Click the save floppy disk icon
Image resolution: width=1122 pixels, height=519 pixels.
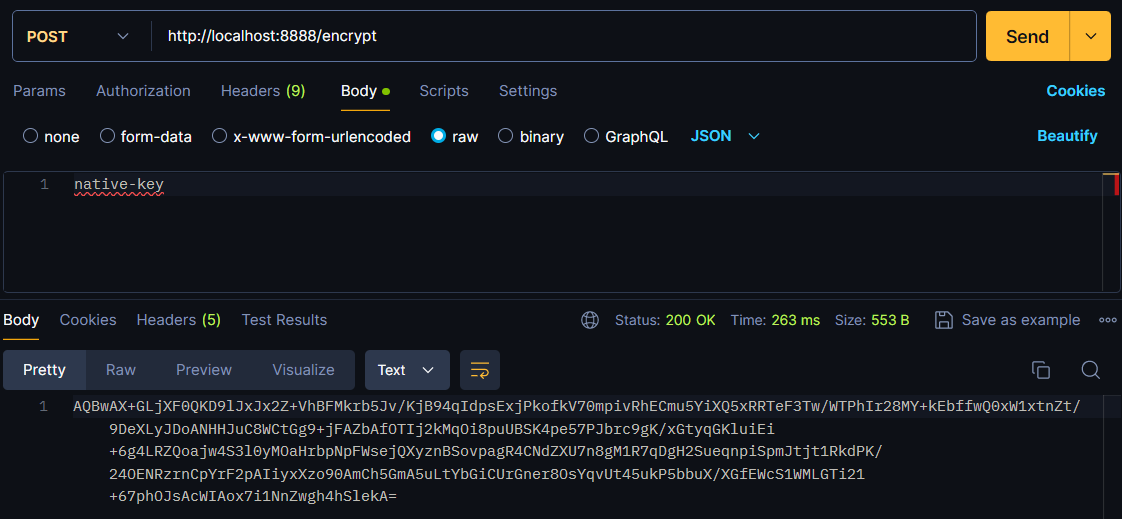pyautogui.click(x=944, y=320)
